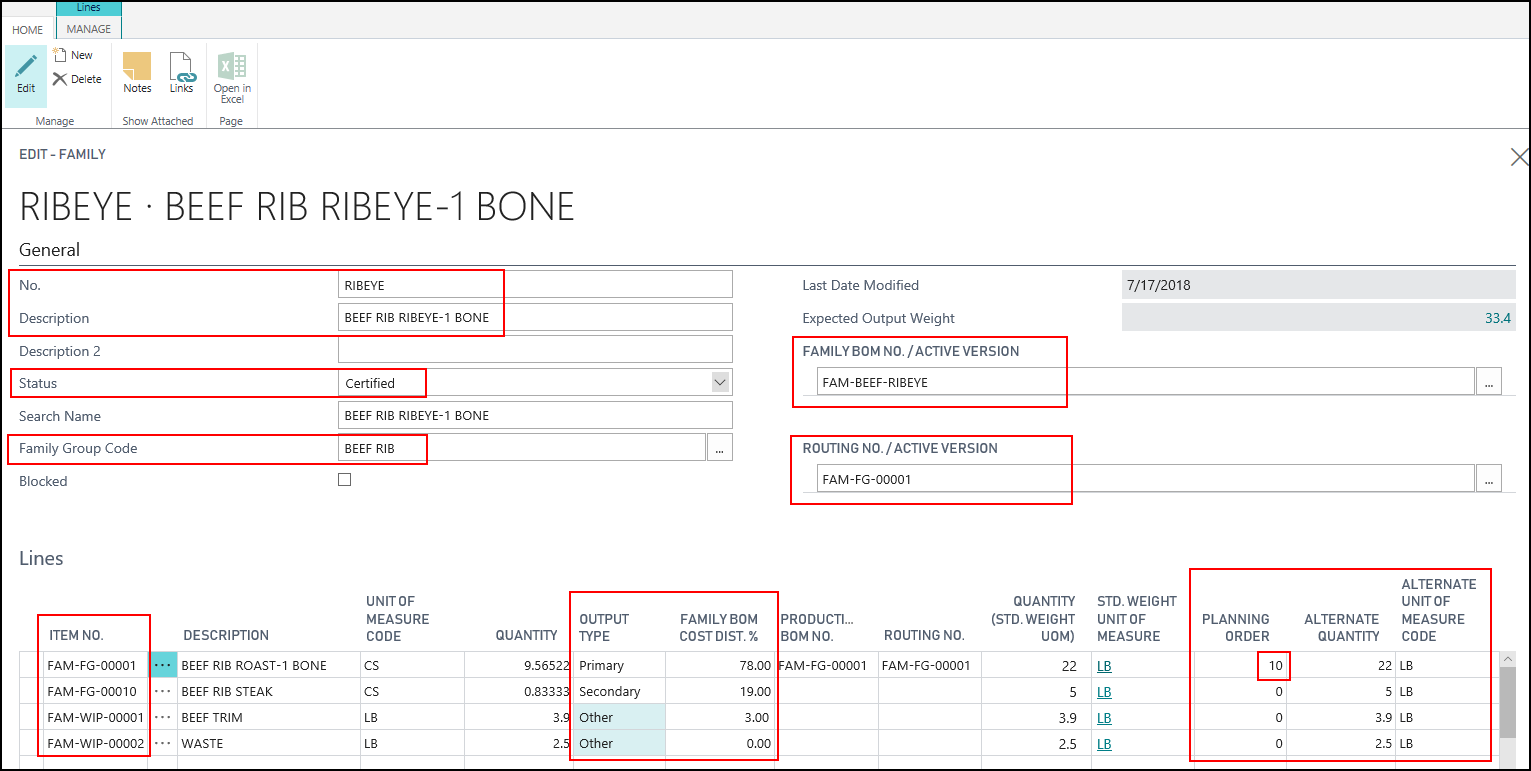The width and height of the screenshot is (1531, 771).
Task: Sort by ALTERNATE QUANTITY column header
Action: tap(1341, 627)
